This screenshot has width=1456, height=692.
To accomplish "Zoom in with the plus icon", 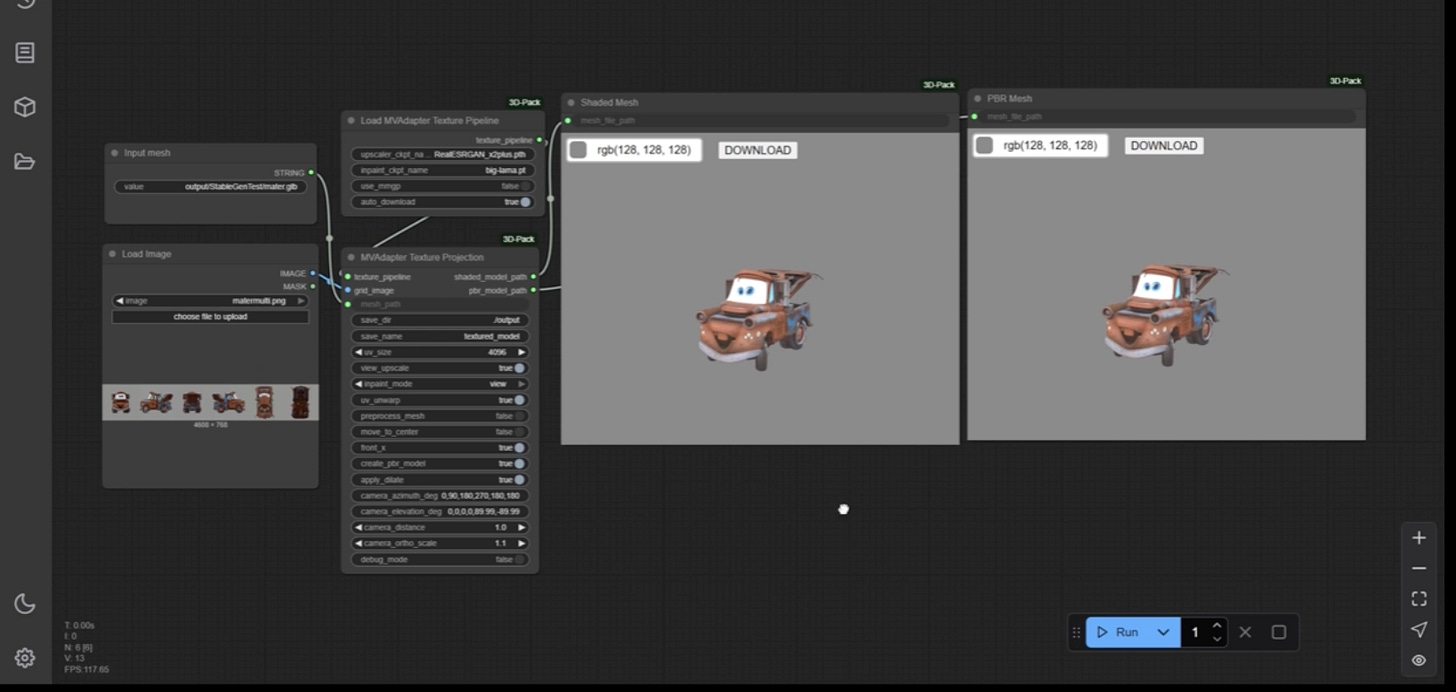I will pyautogui.click(x=1418, y=538).
